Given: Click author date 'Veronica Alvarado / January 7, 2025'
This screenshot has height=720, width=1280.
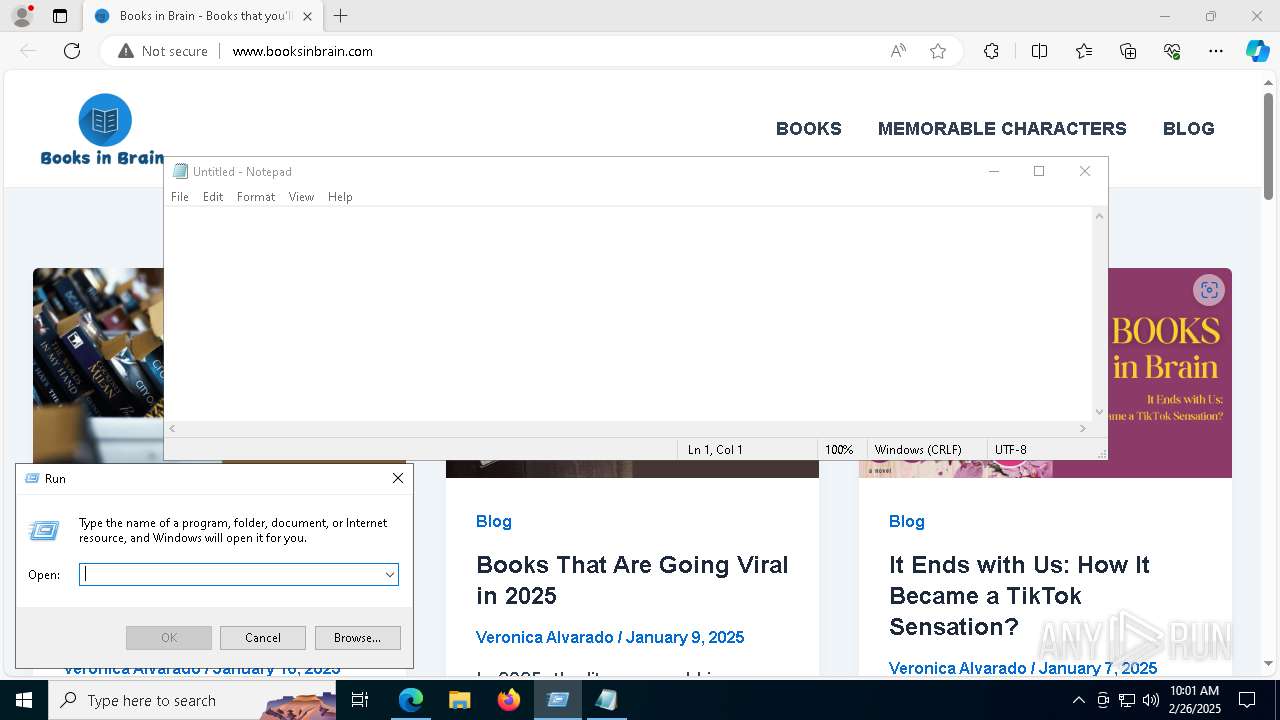Looking at the screenshot, I should tap(1023, 668).
